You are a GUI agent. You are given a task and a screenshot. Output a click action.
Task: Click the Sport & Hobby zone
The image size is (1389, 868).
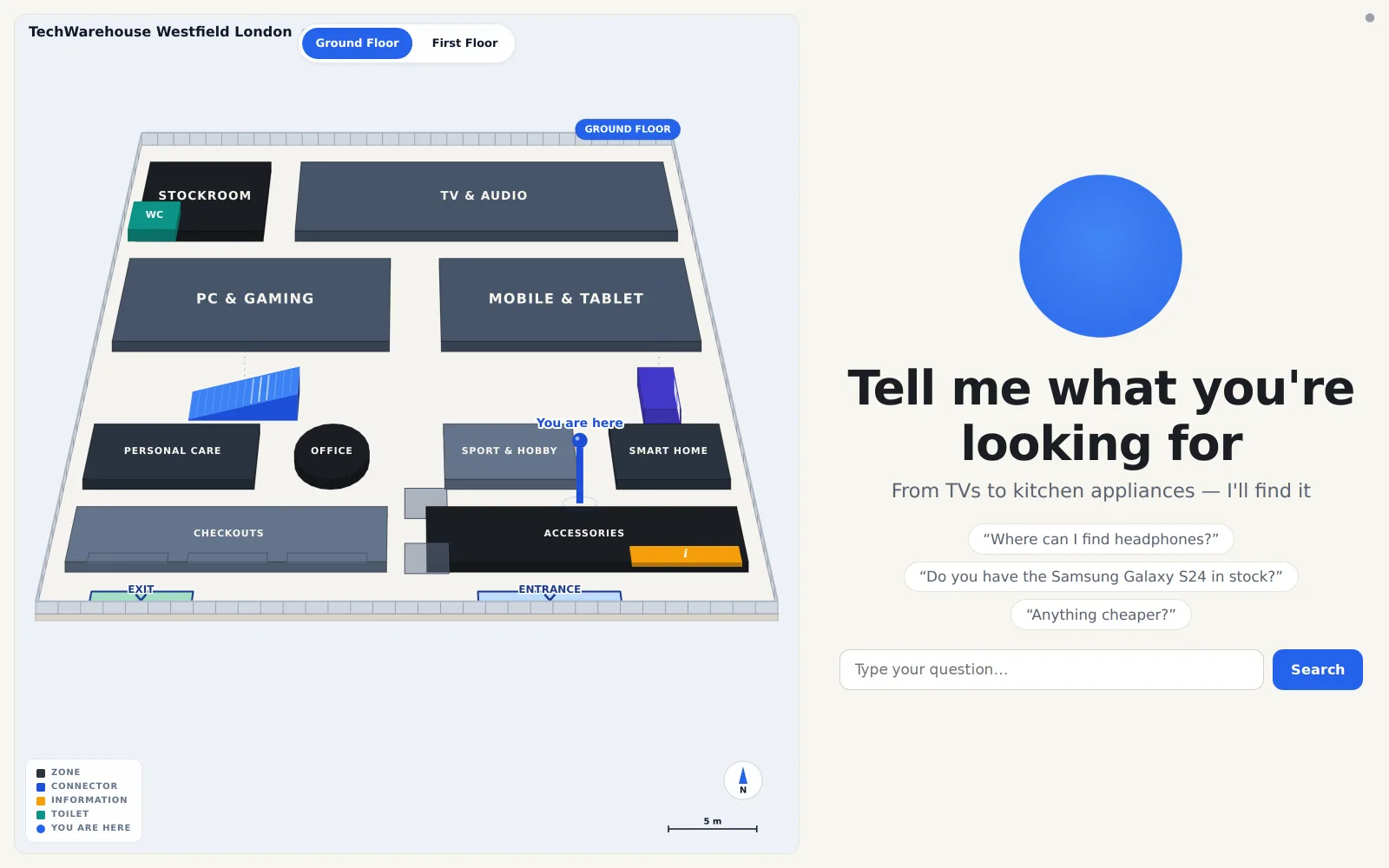coord(509,455)
